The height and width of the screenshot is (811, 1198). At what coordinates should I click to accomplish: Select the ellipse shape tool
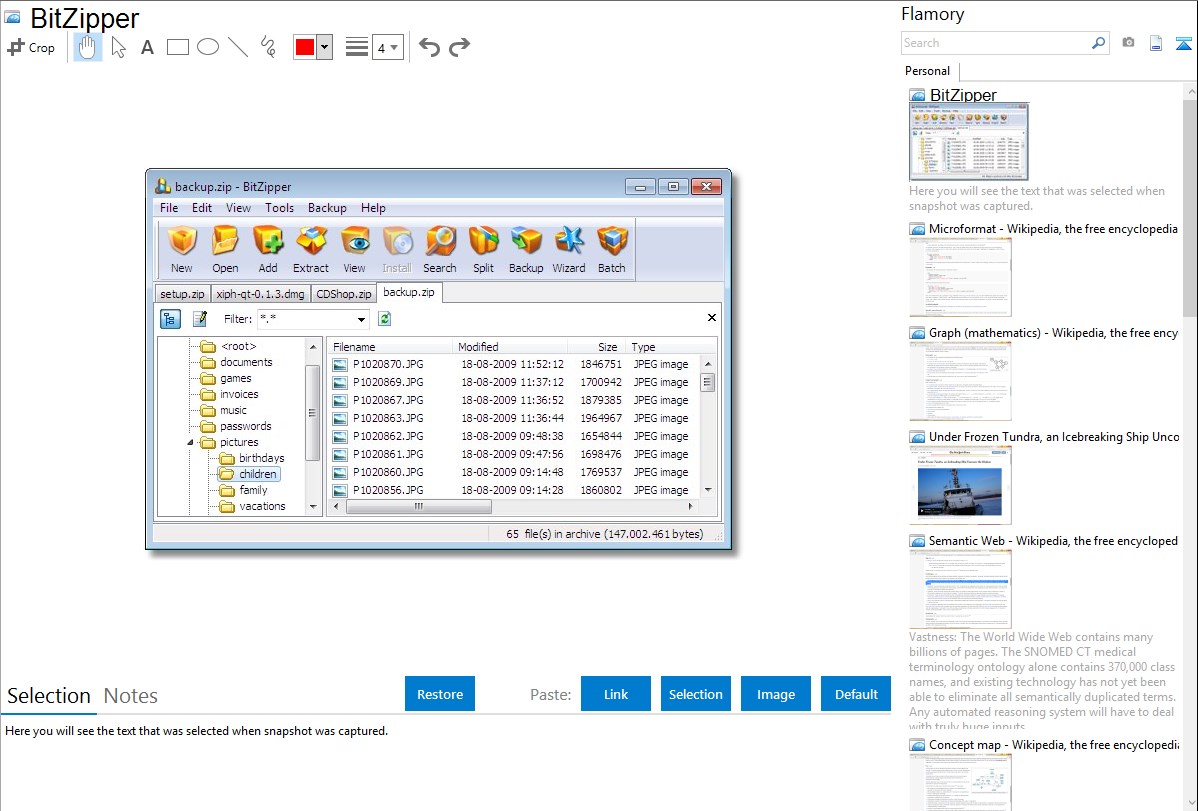click(208, 47)
